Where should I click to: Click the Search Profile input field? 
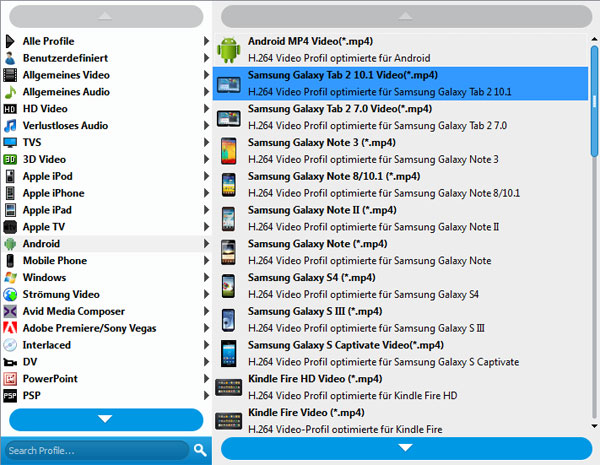tap(98, 450)
